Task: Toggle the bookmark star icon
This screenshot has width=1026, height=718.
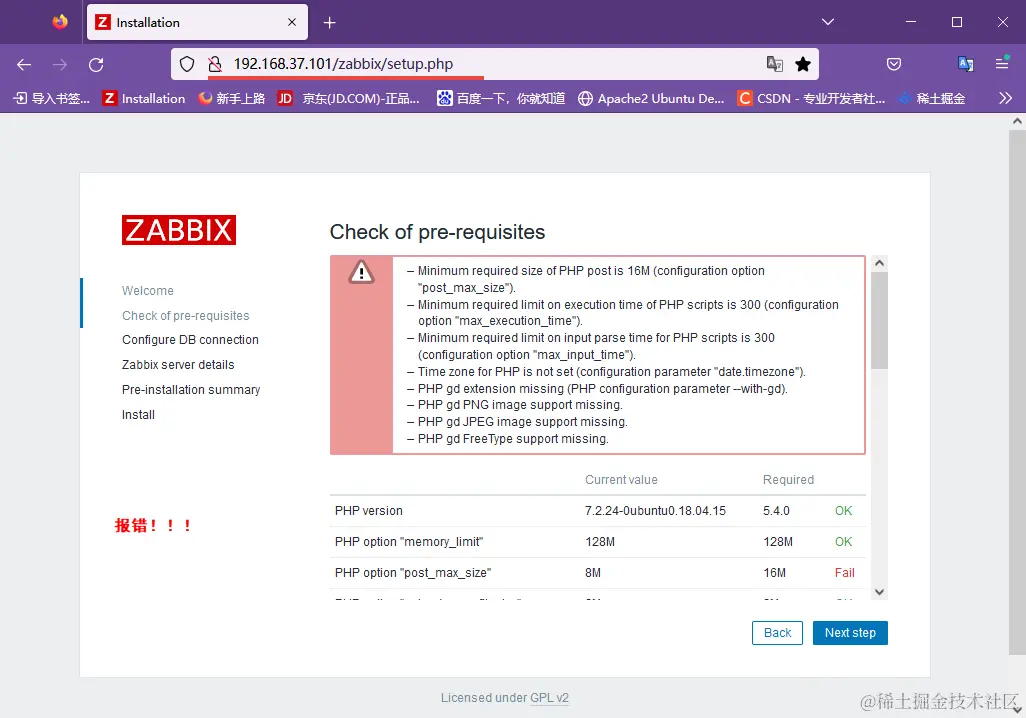Action: [x=803, y=64]
